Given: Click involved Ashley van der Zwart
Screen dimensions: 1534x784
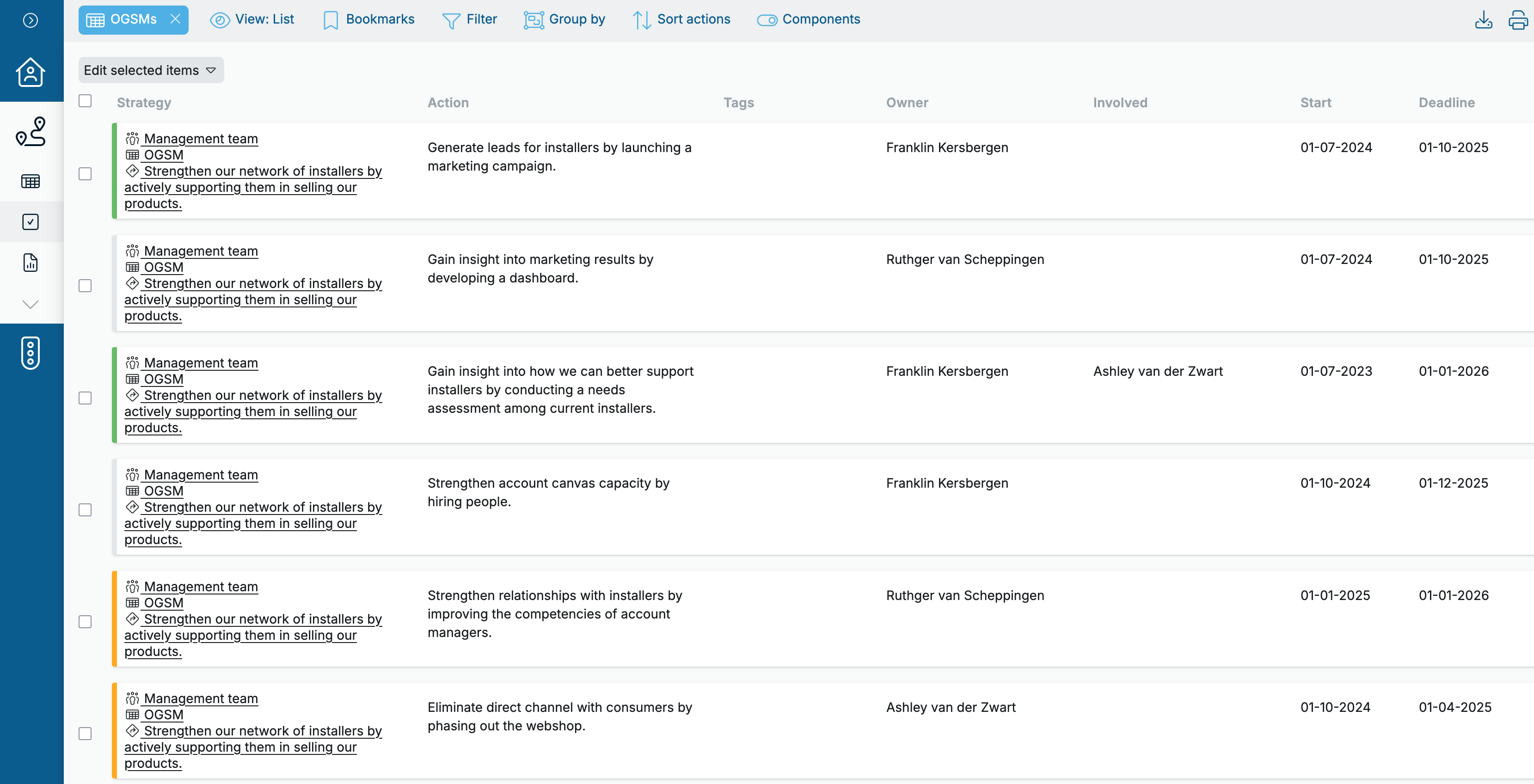Looking at the screenshot, I should [1158, 372].
